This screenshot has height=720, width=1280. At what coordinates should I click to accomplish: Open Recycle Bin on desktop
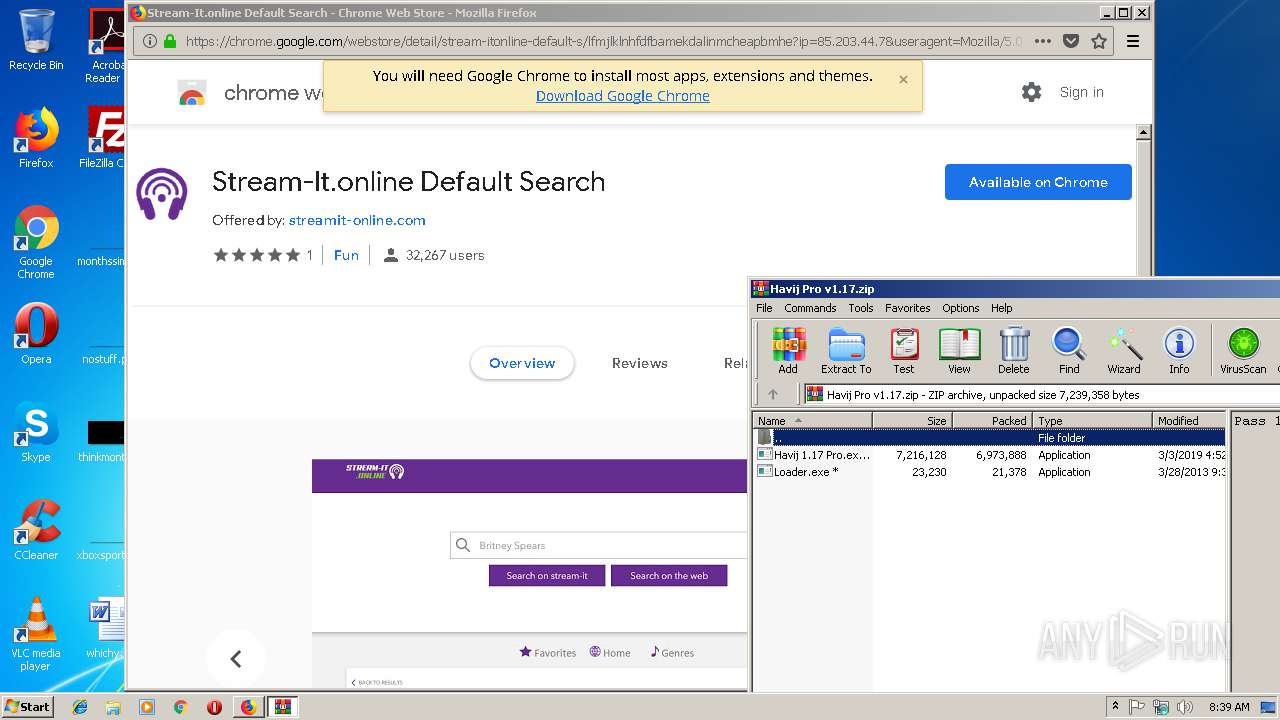[36, 40]
